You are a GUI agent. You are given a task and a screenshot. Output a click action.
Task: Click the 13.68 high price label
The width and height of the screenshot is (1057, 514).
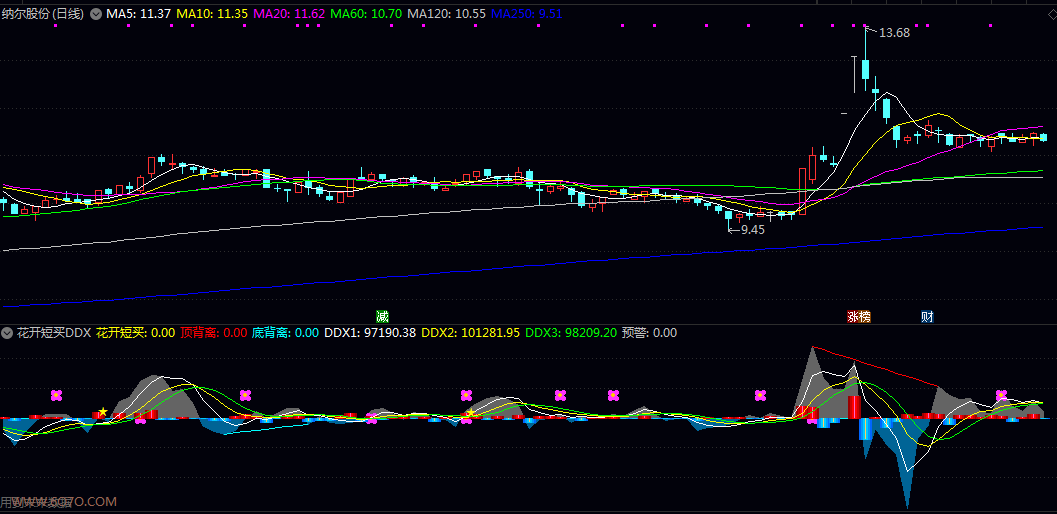pyautogui.click(x=894, y=33)
